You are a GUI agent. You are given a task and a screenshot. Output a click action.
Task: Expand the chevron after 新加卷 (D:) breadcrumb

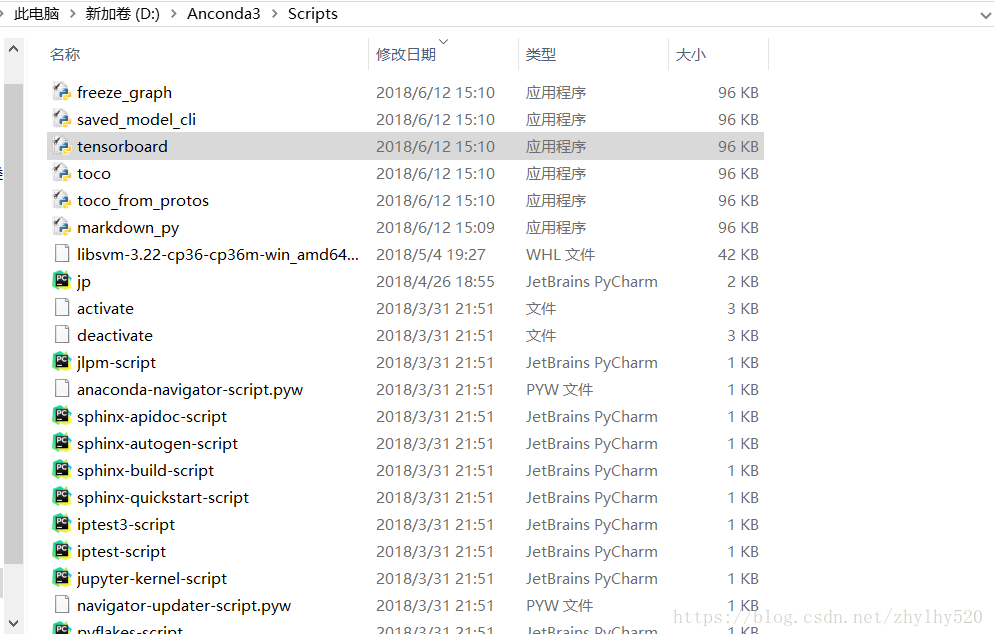173,14
